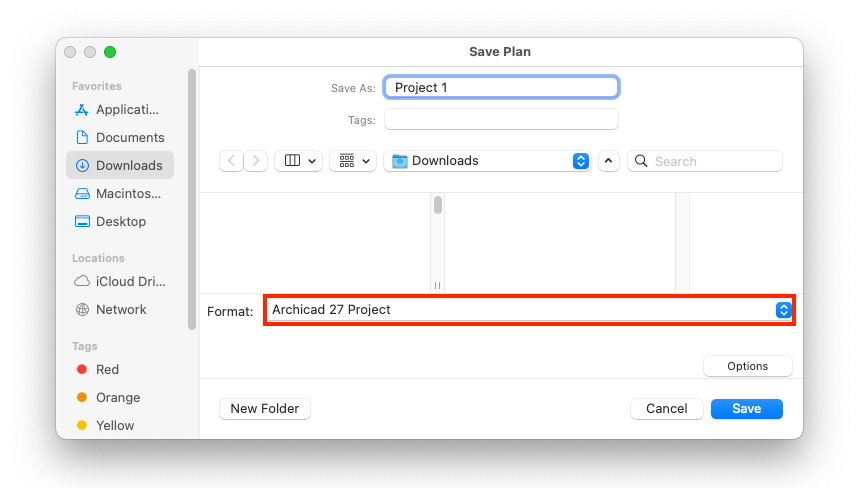Open iCloud Drive location
The height and width of the screenshot is (488, 859).
click(119, 282)
